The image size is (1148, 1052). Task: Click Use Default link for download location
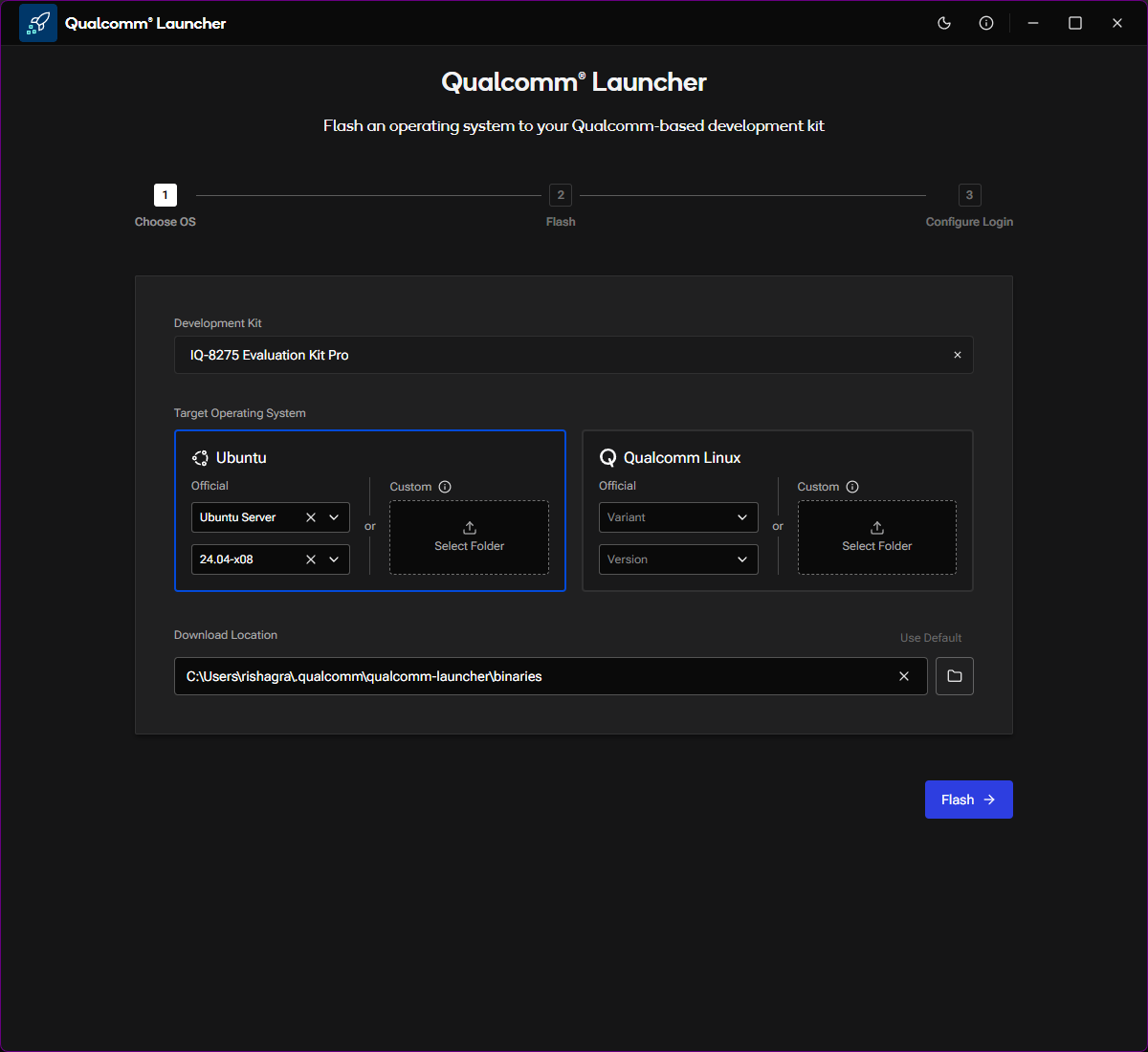click(x=931, y=638)
